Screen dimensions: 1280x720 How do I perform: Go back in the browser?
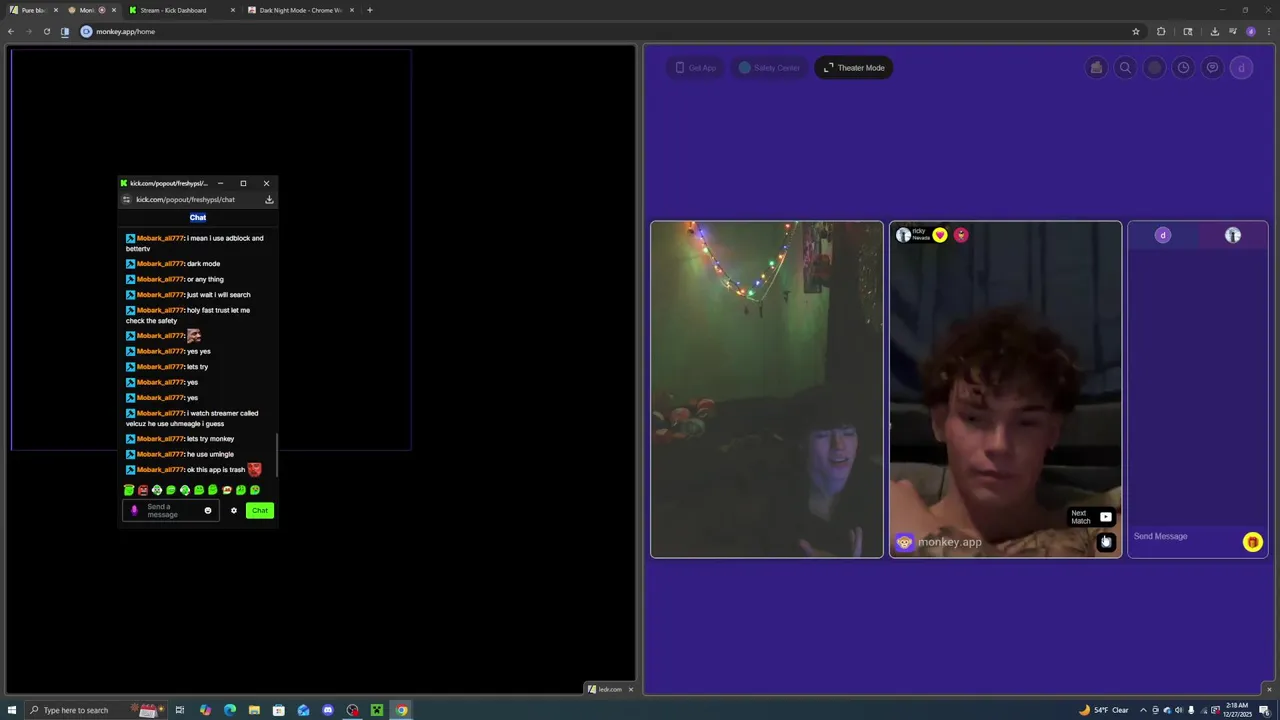[10, 32]
